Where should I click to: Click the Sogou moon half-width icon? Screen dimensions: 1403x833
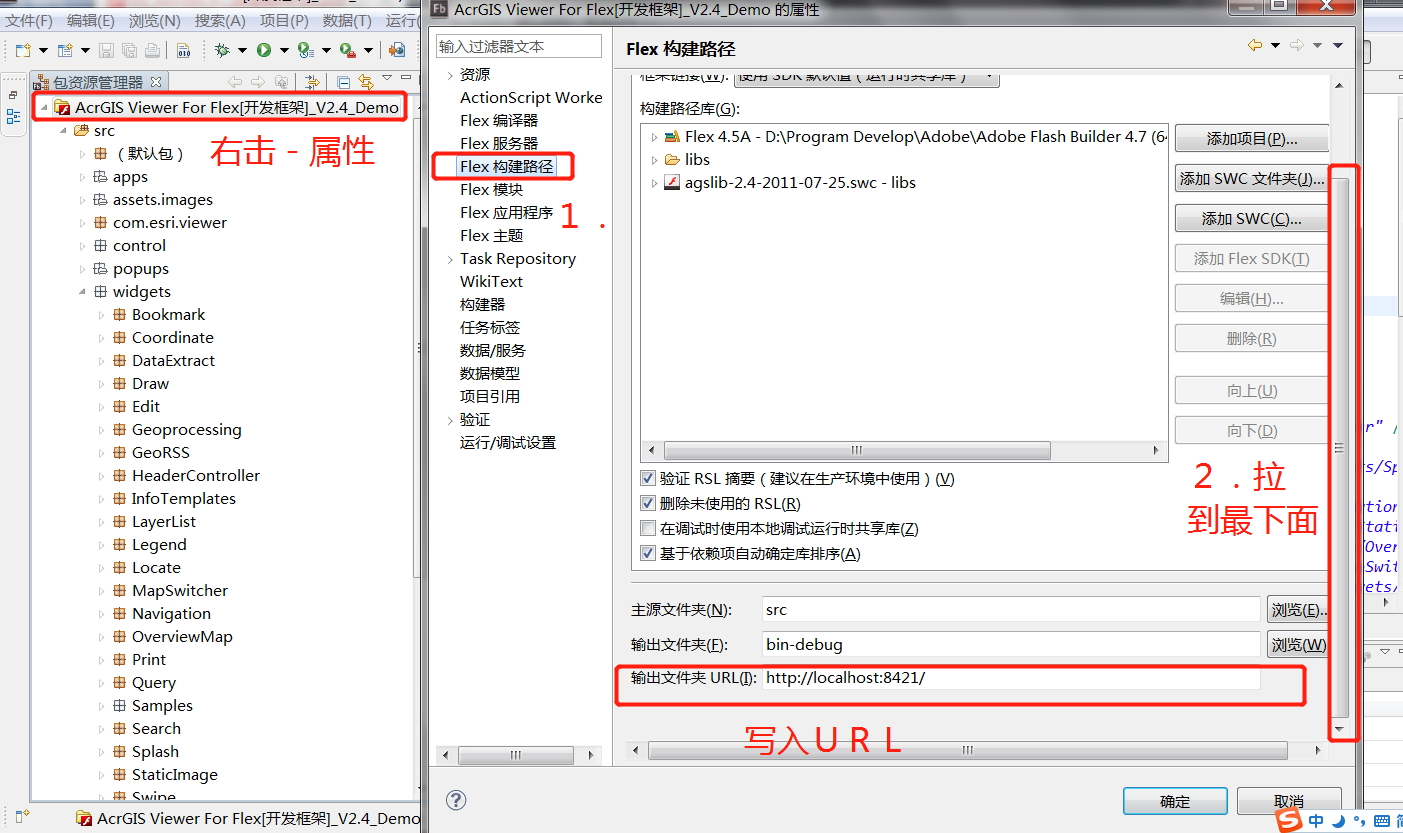click(1339, 820)
